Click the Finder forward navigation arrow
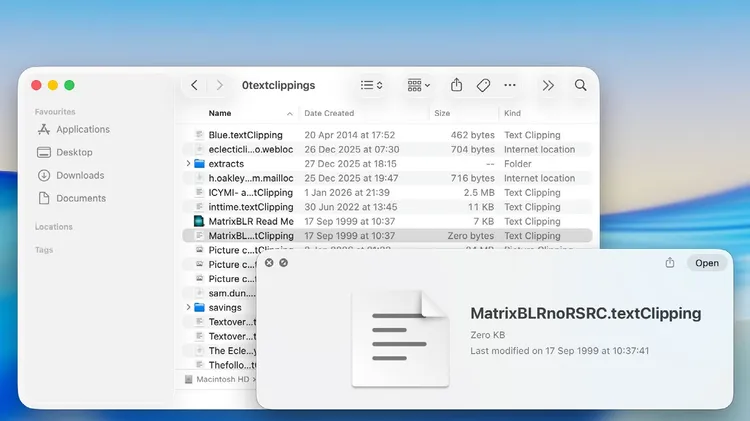This screenshot has height=421, width=750. coord(219,86)
